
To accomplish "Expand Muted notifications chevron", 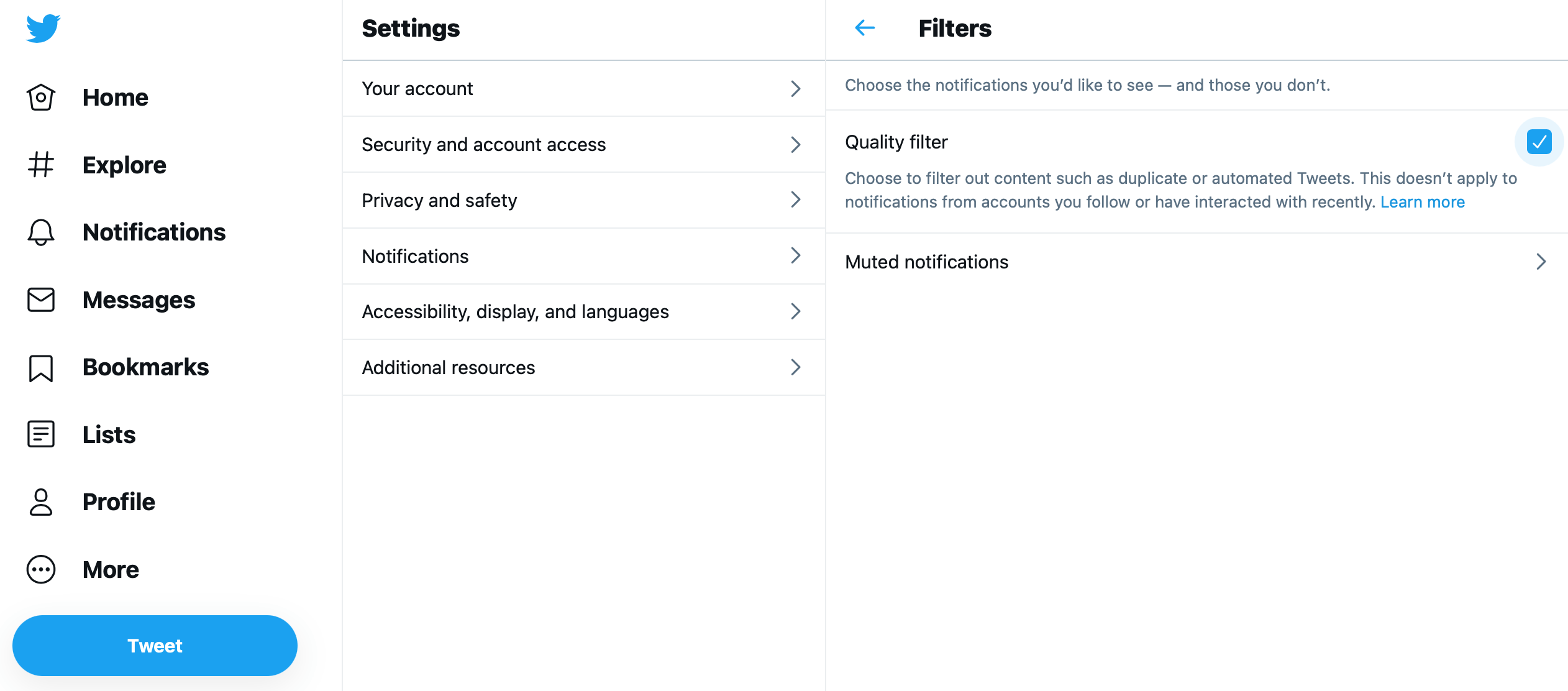I will (x=1541, y=262).
